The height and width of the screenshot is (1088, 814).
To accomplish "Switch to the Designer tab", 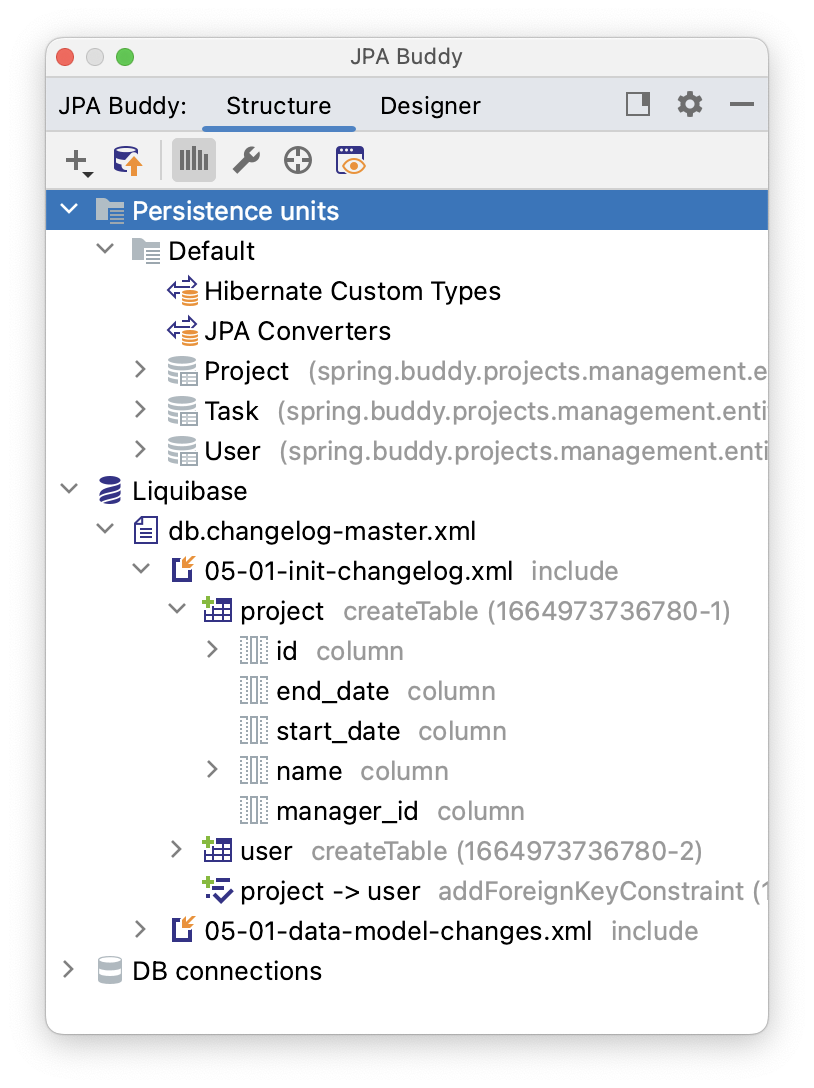I will point(430,106).
